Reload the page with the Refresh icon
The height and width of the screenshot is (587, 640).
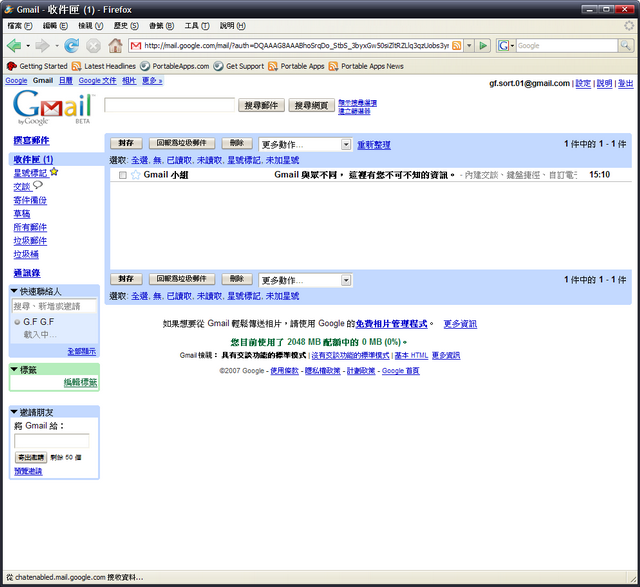pyautogui.click(x=72, y=45)
